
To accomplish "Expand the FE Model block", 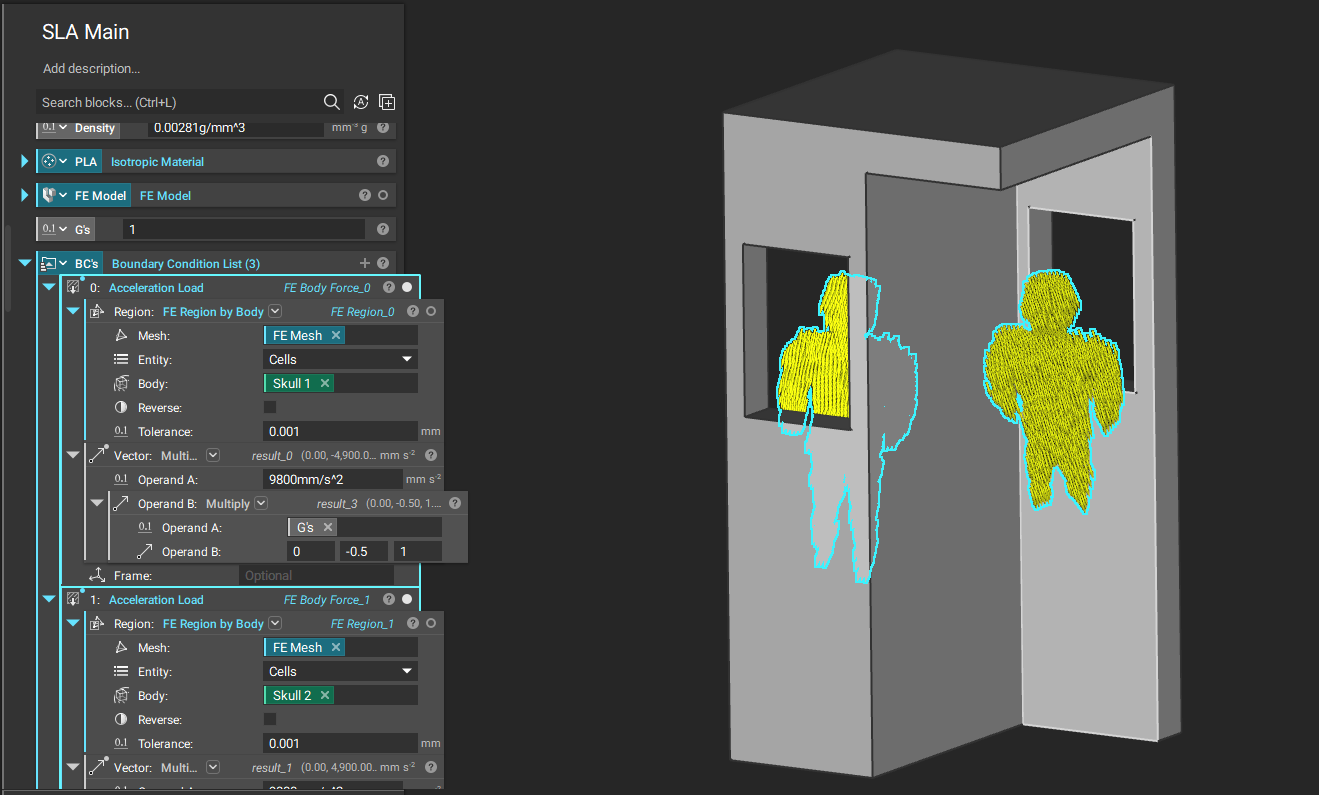I will [x=25, y=195].
